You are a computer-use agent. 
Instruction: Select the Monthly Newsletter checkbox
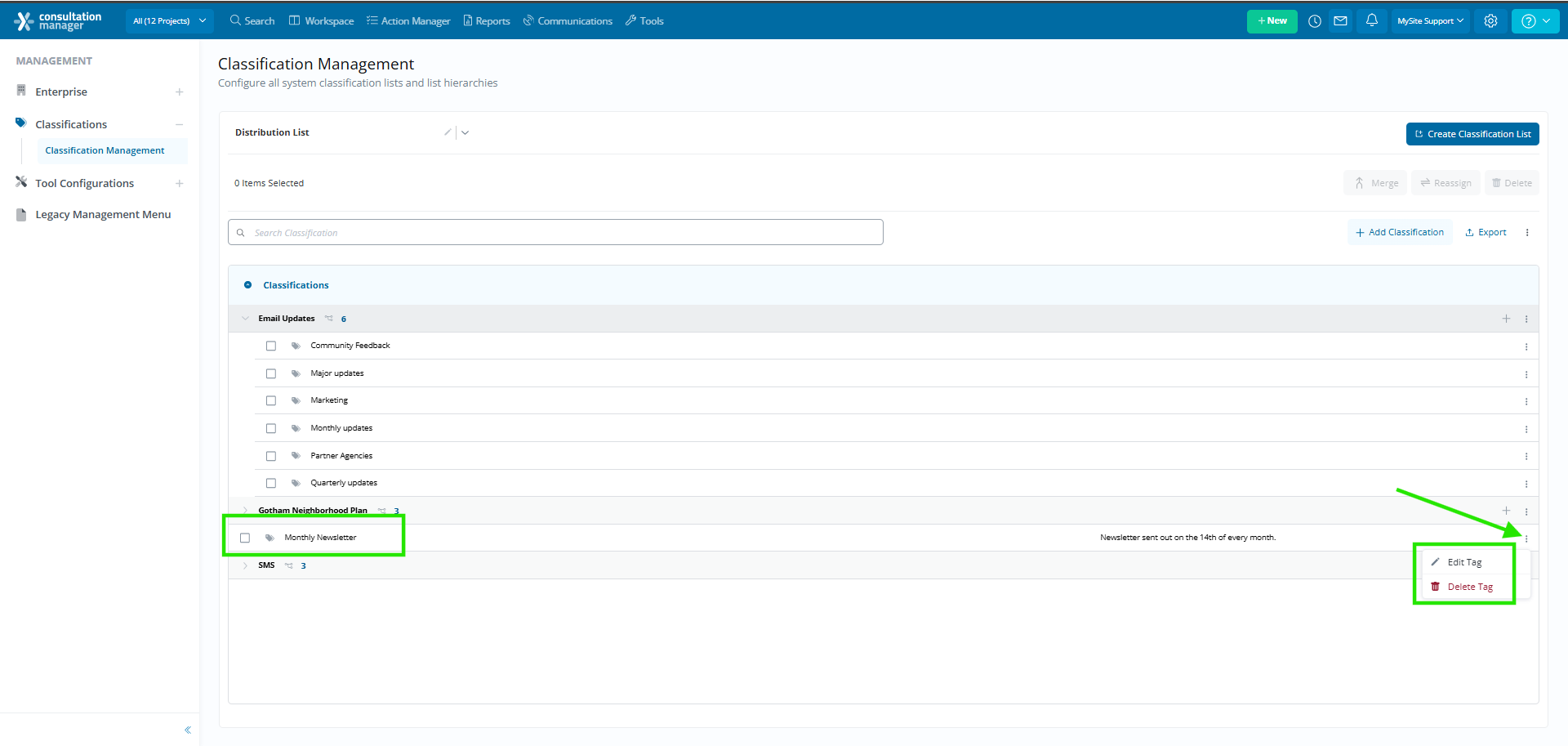(245, 538)
